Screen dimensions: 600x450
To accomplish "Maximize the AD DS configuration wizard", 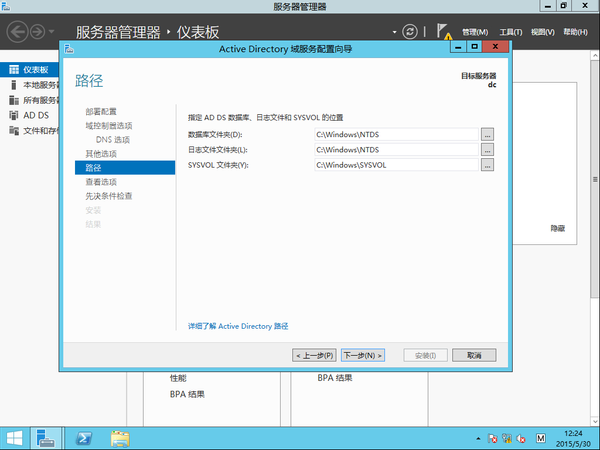I will [x=474, y=47].
